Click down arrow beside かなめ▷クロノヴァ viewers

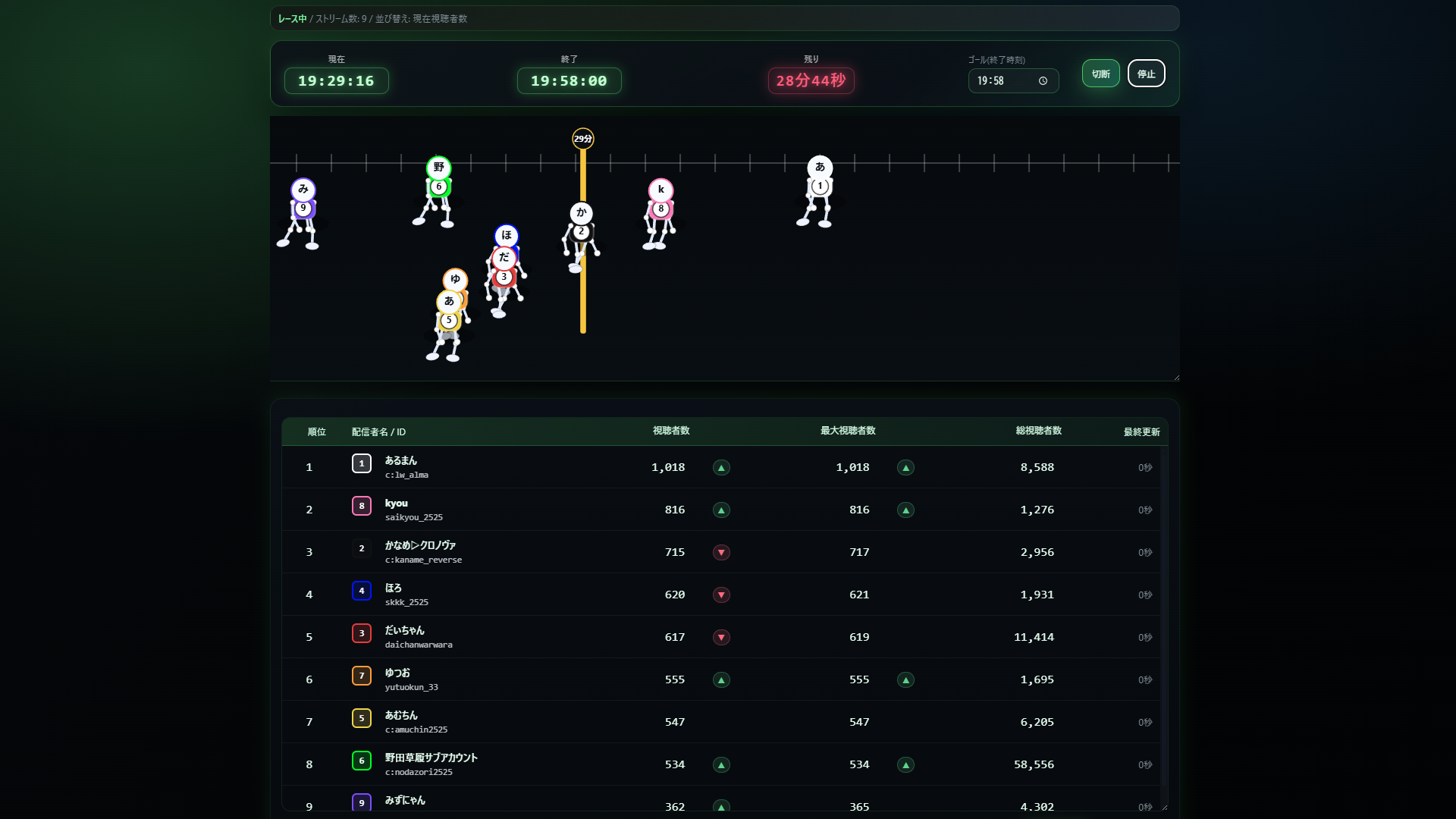[721, 553]
